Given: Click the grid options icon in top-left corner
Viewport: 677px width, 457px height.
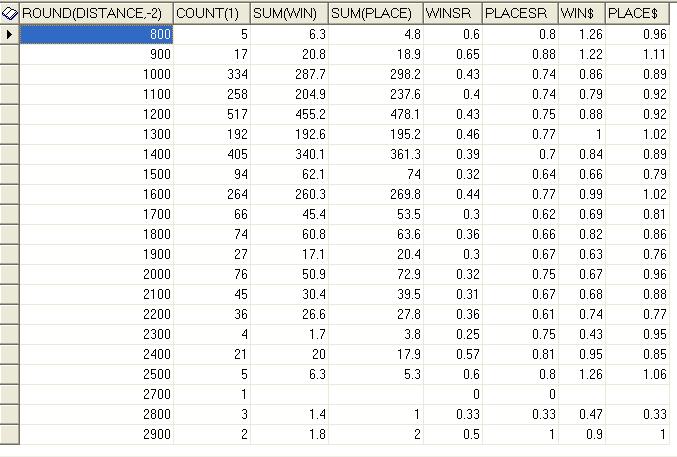Looking at the screenshot, I should 11,14.
